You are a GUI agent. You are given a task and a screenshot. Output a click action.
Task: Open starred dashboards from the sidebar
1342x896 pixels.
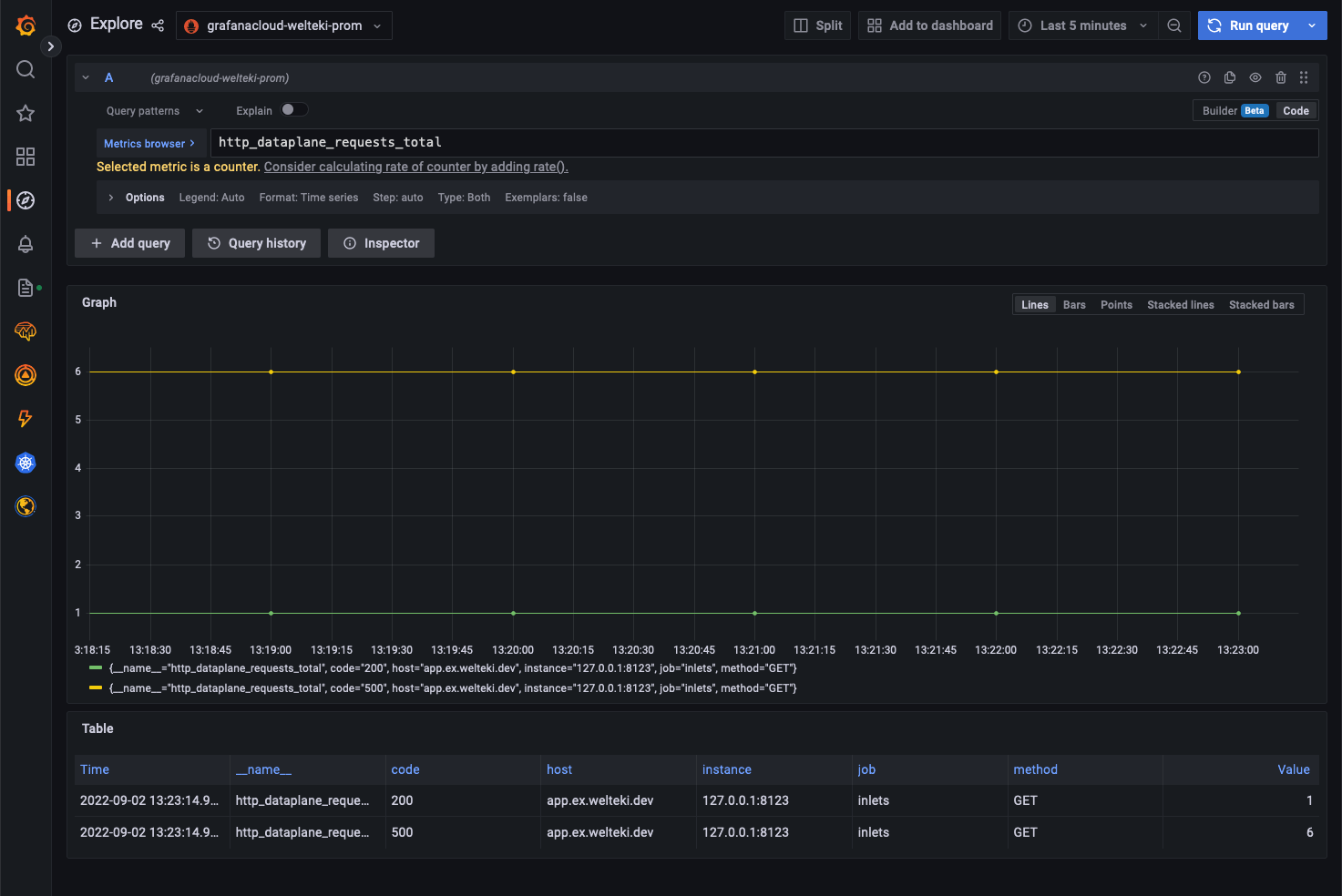click(x=26, y=113)
